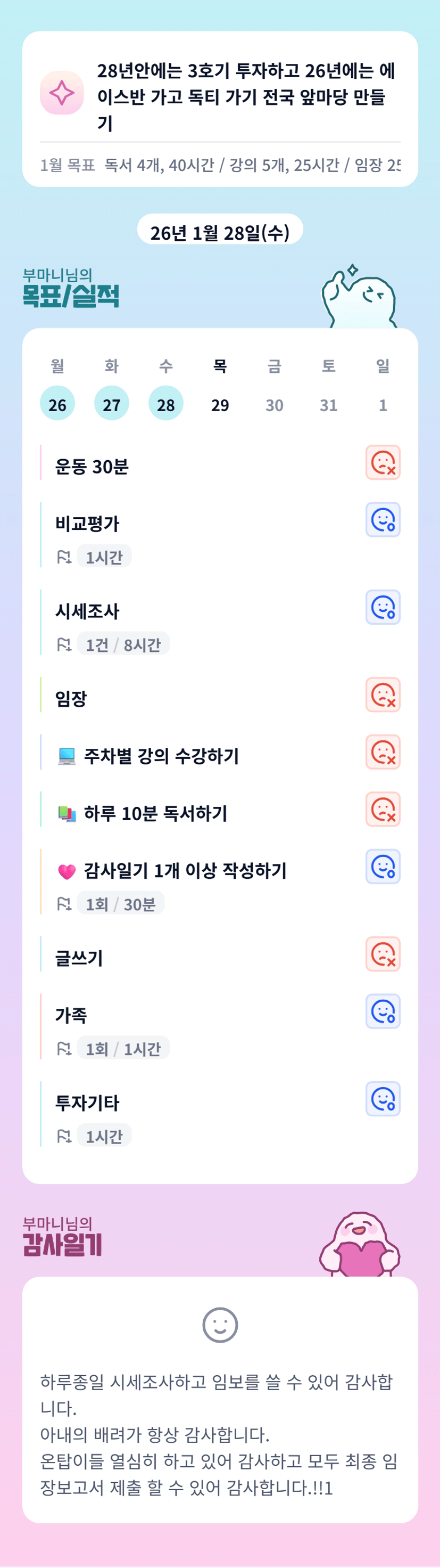Click the 1건 / 8시간 record badge
Image resolution: width=440 pixels, height=1568 pixels.
[123, 644]
